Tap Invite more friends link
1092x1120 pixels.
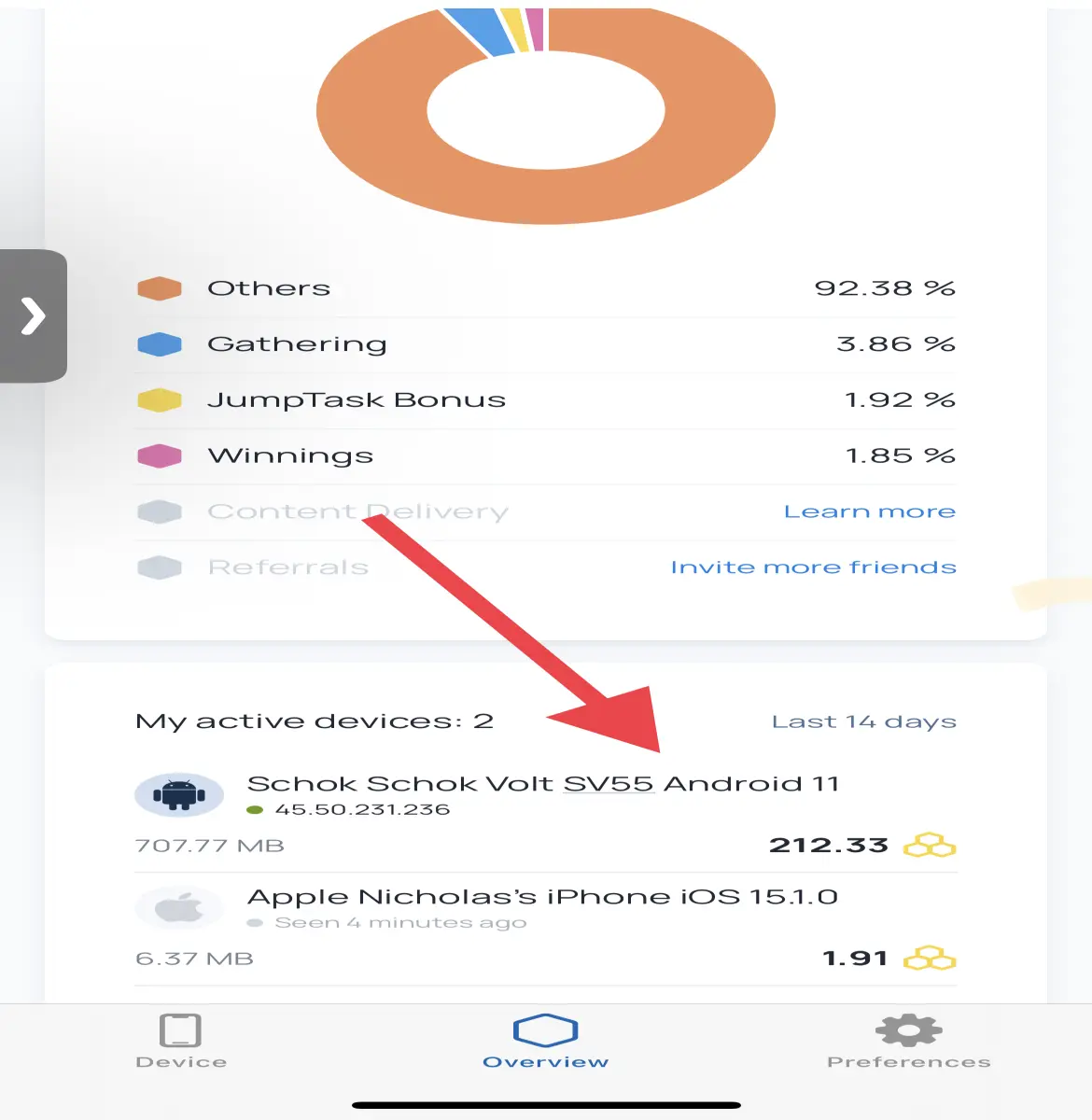tap(813, 567)
